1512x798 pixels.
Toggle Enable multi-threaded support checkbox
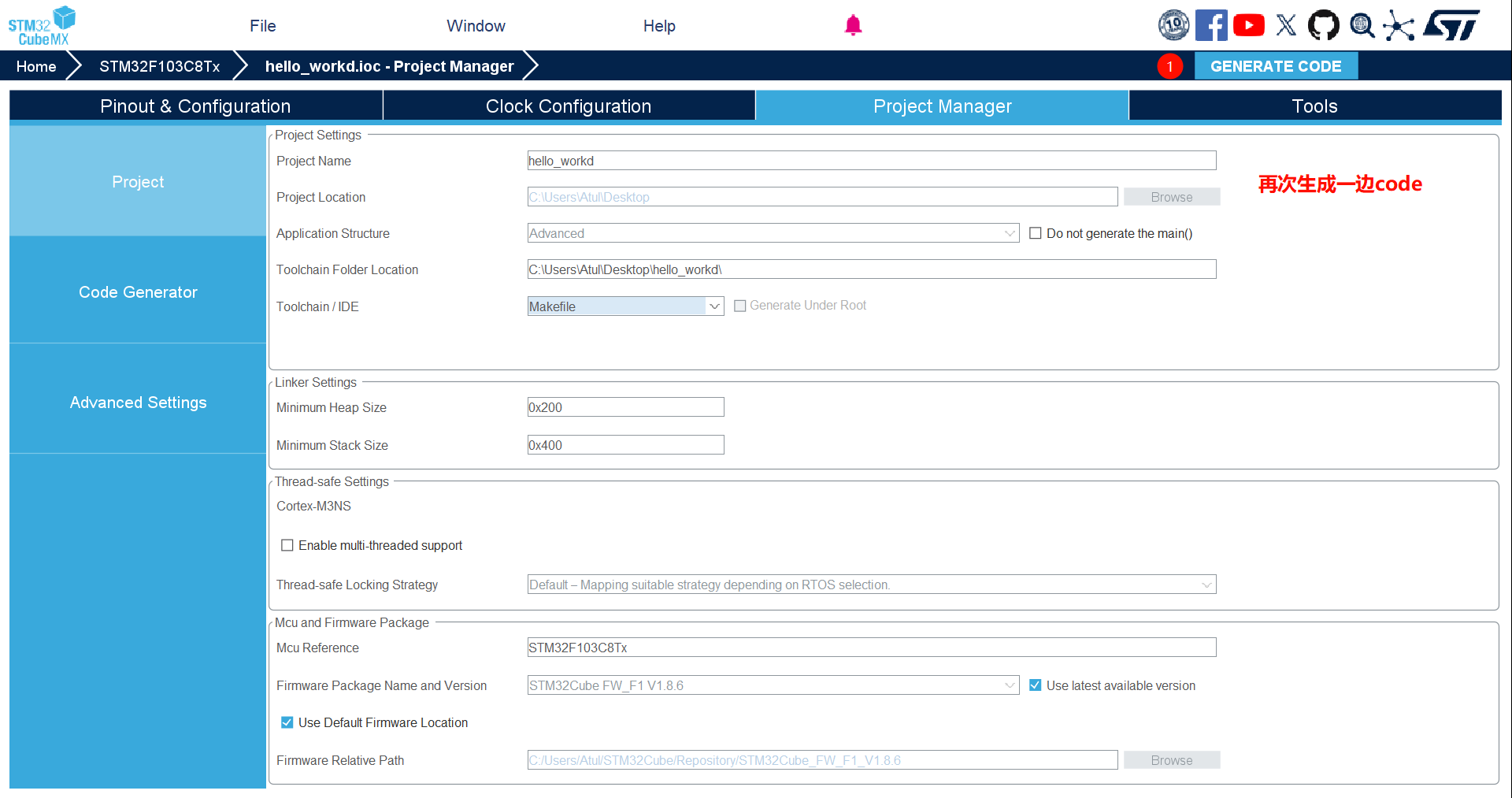(x=287, y=545)
